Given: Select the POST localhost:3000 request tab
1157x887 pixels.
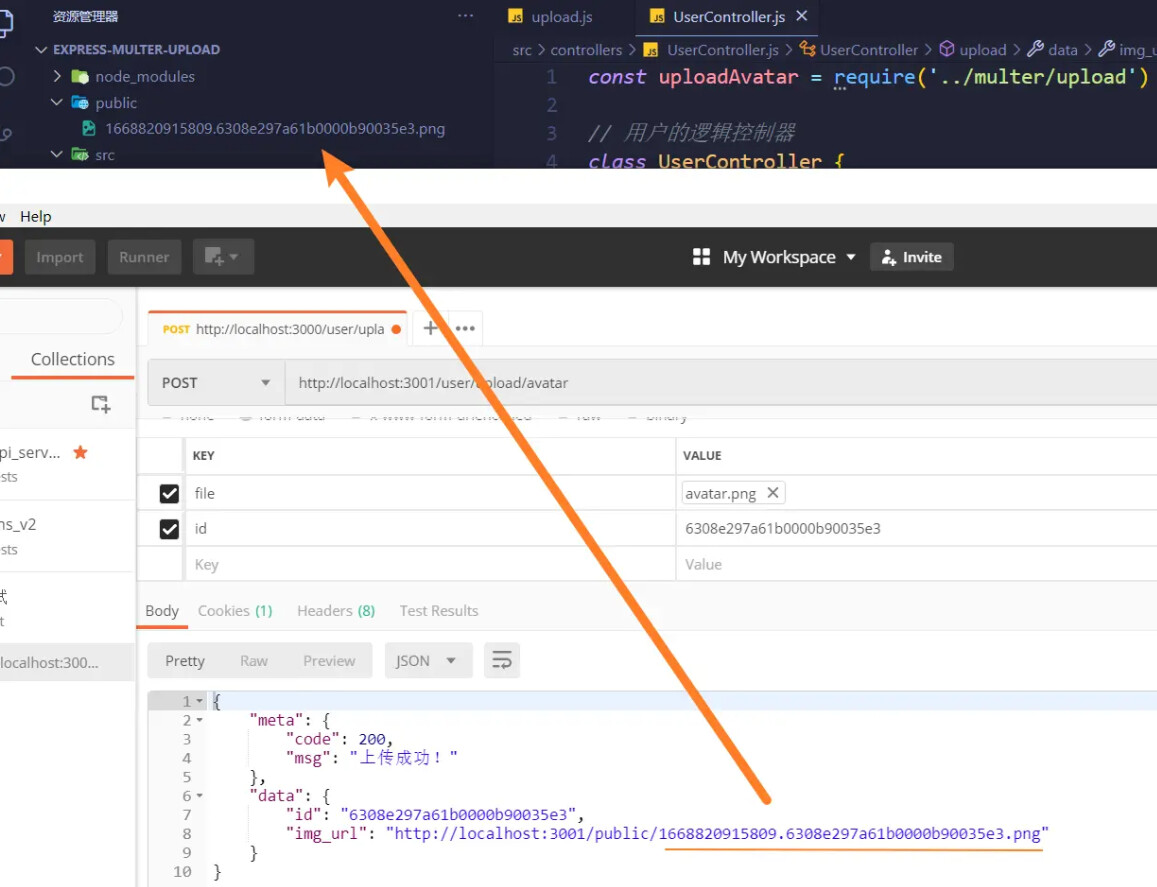Looking at the screenshot, I should (277, 329).
